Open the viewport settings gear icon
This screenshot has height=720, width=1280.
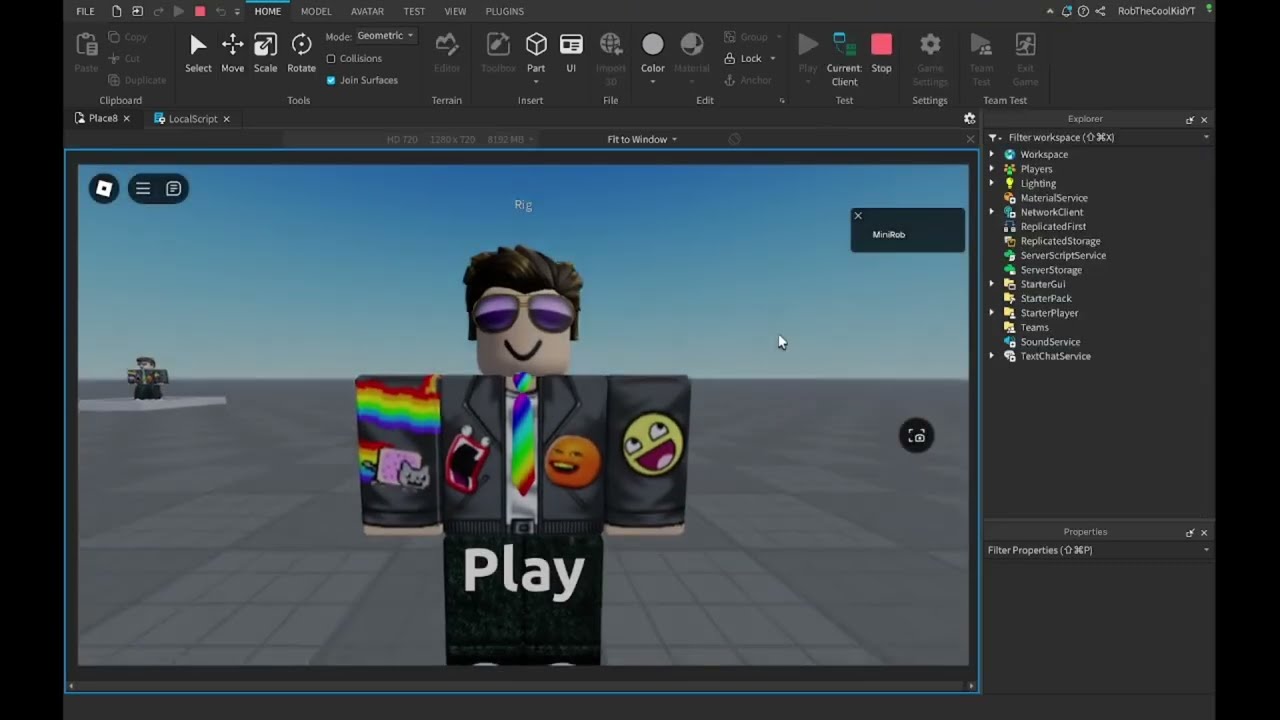969,118
